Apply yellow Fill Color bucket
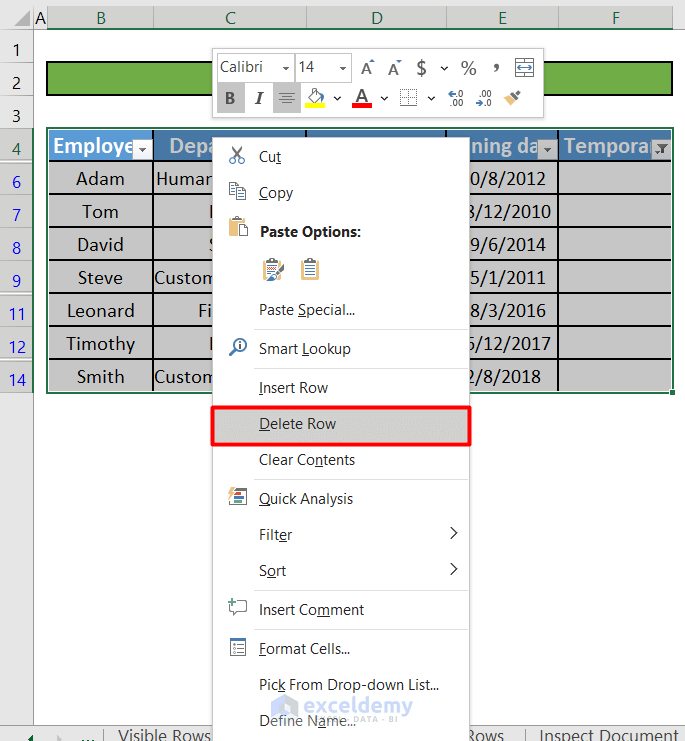This screenshot has width=685, height=741. pyautogui.click(x=315, y=98)
